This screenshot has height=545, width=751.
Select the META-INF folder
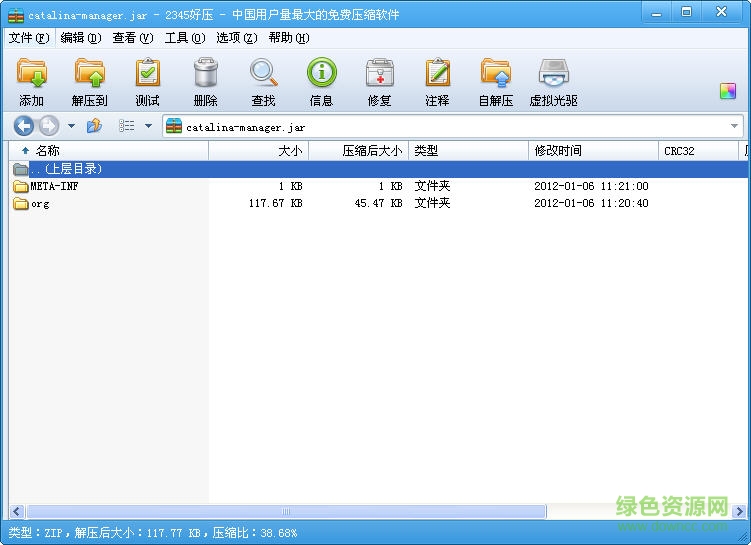pyautogui.click(x=54, y=186)
